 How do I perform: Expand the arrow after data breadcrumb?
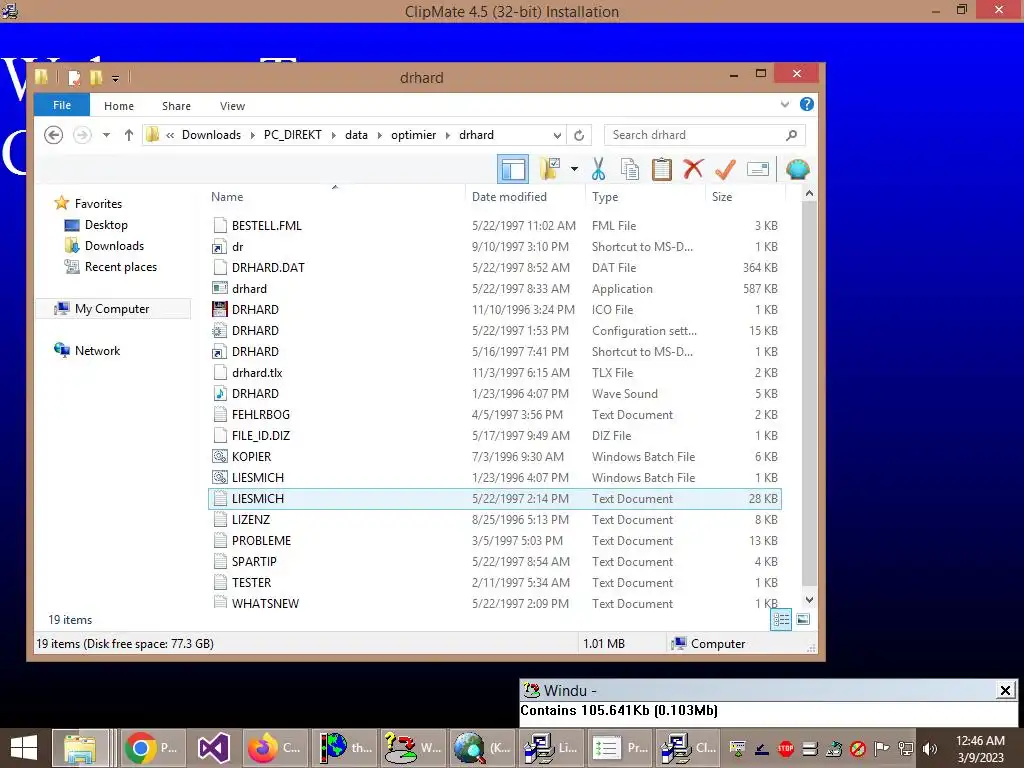[x=379, y=135]
